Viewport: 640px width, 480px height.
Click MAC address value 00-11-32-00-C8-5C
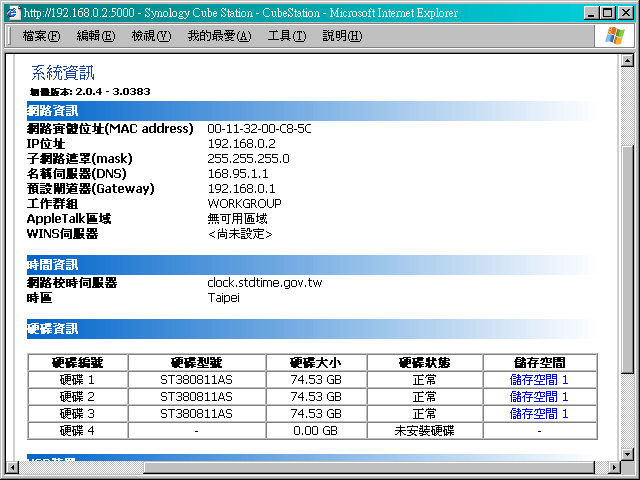(259, 129)
